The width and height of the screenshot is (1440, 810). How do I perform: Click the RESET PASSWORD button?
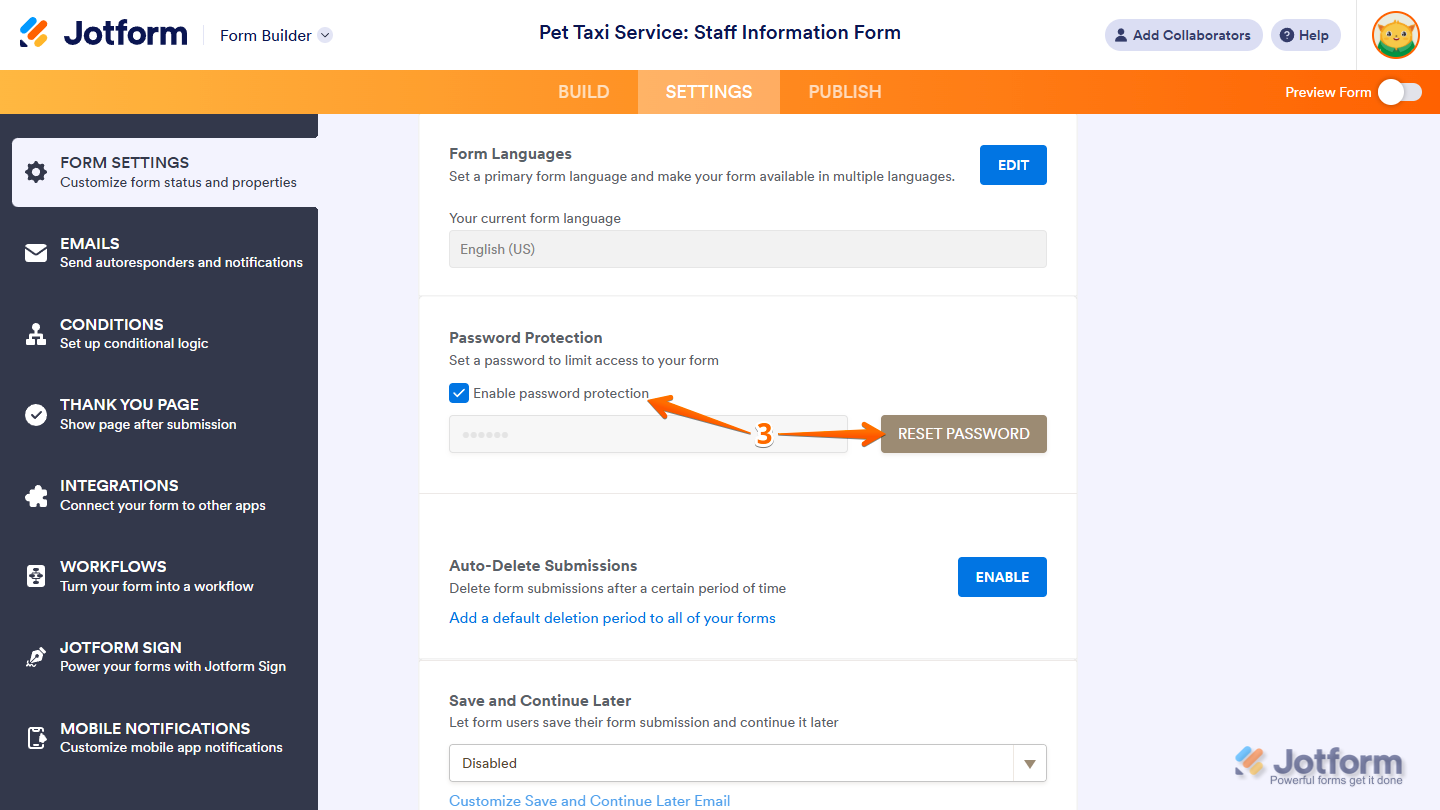963,434
